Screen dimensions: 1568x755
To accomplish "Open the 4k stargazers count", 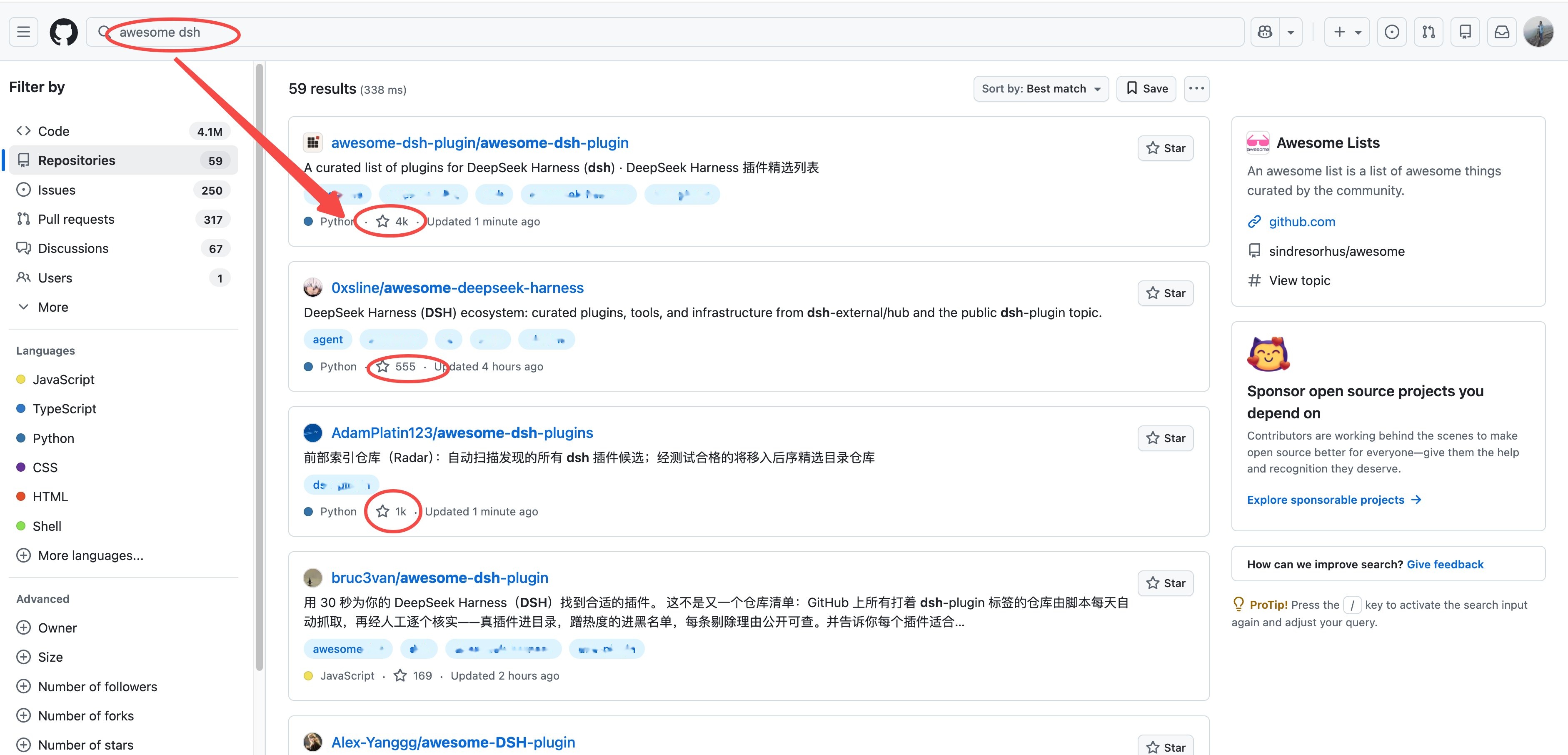I will click(x=392, y=221).
